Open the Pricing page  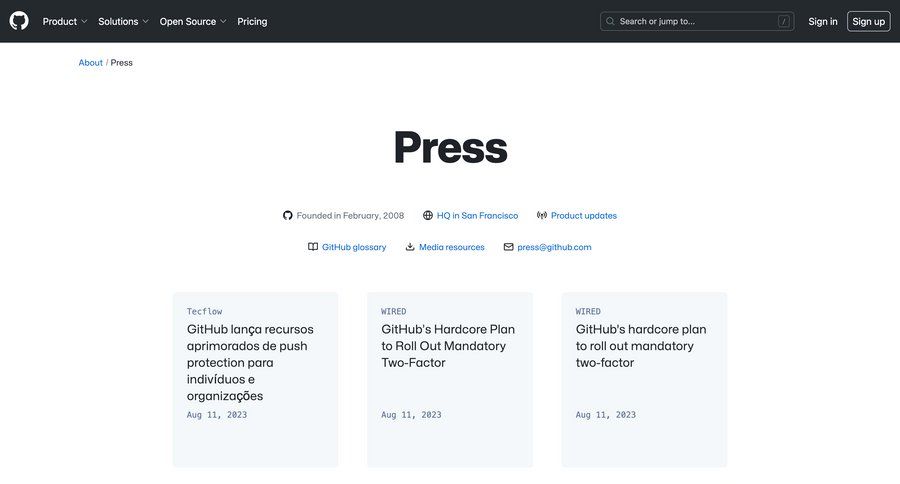point(252,21)
